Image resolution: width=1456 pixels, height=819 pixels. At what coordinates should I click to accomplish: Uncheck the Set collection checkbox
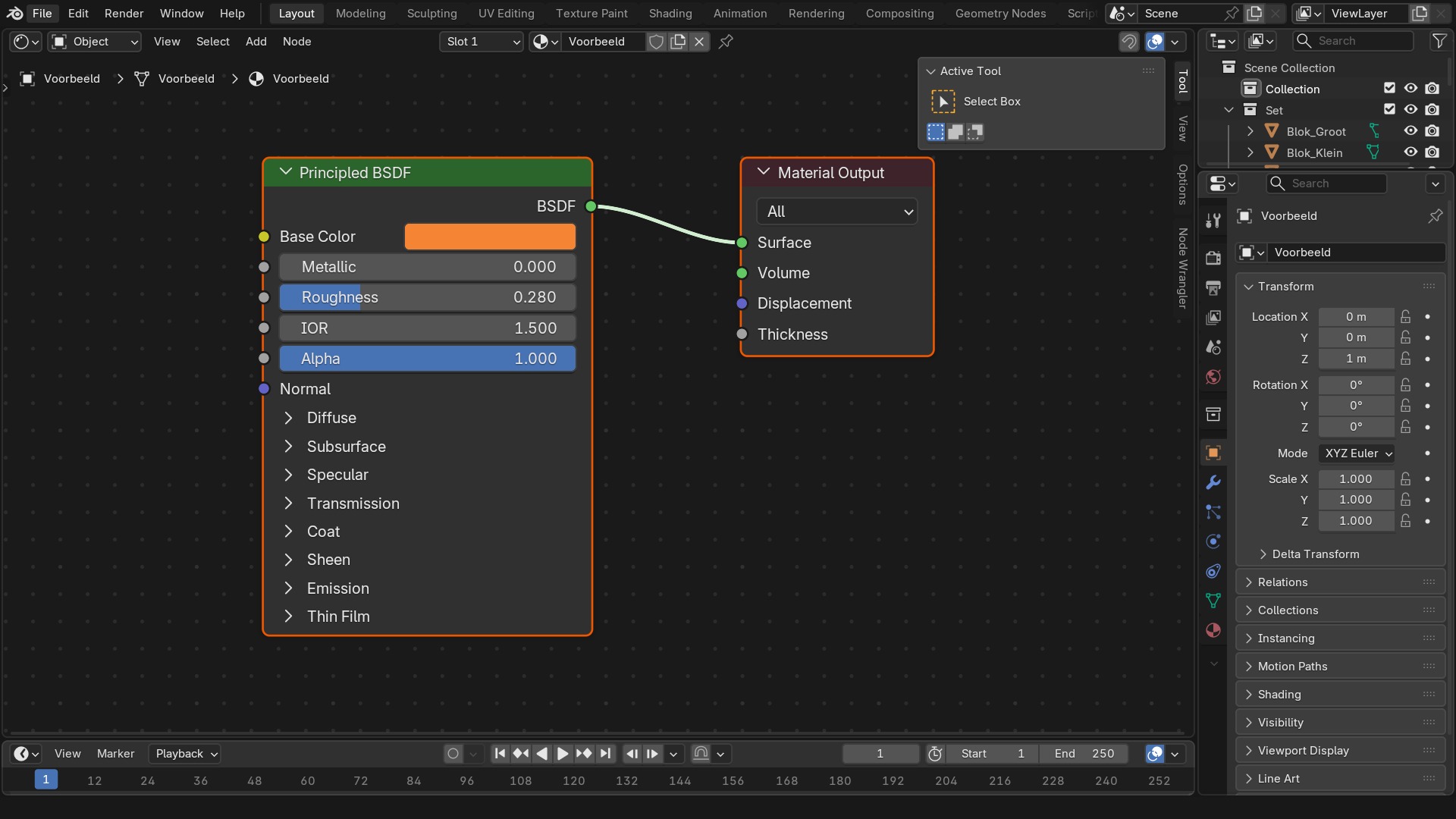1389,110
